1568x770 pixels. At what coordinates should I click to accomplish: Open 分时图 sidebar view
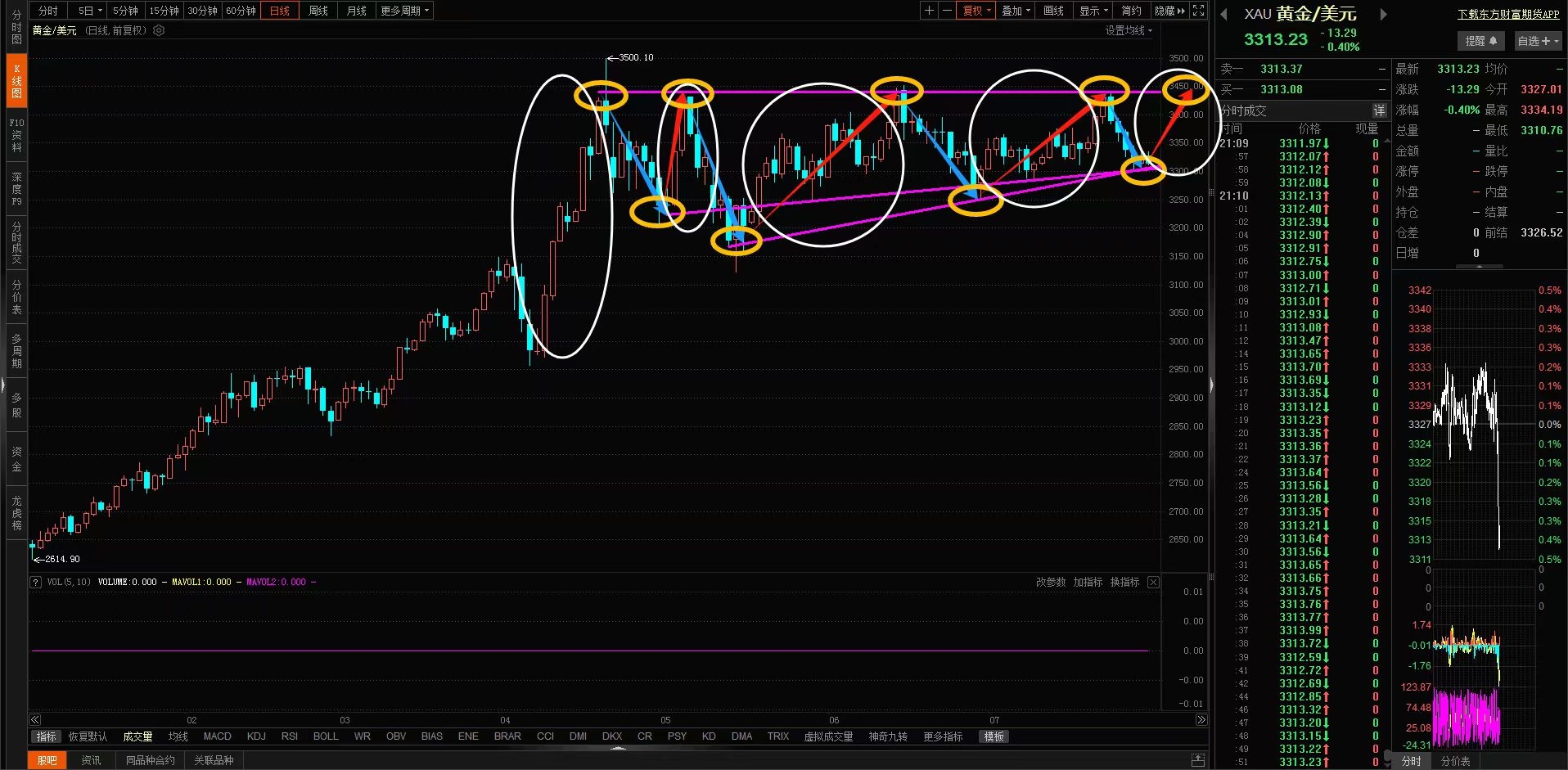(16, 27)
